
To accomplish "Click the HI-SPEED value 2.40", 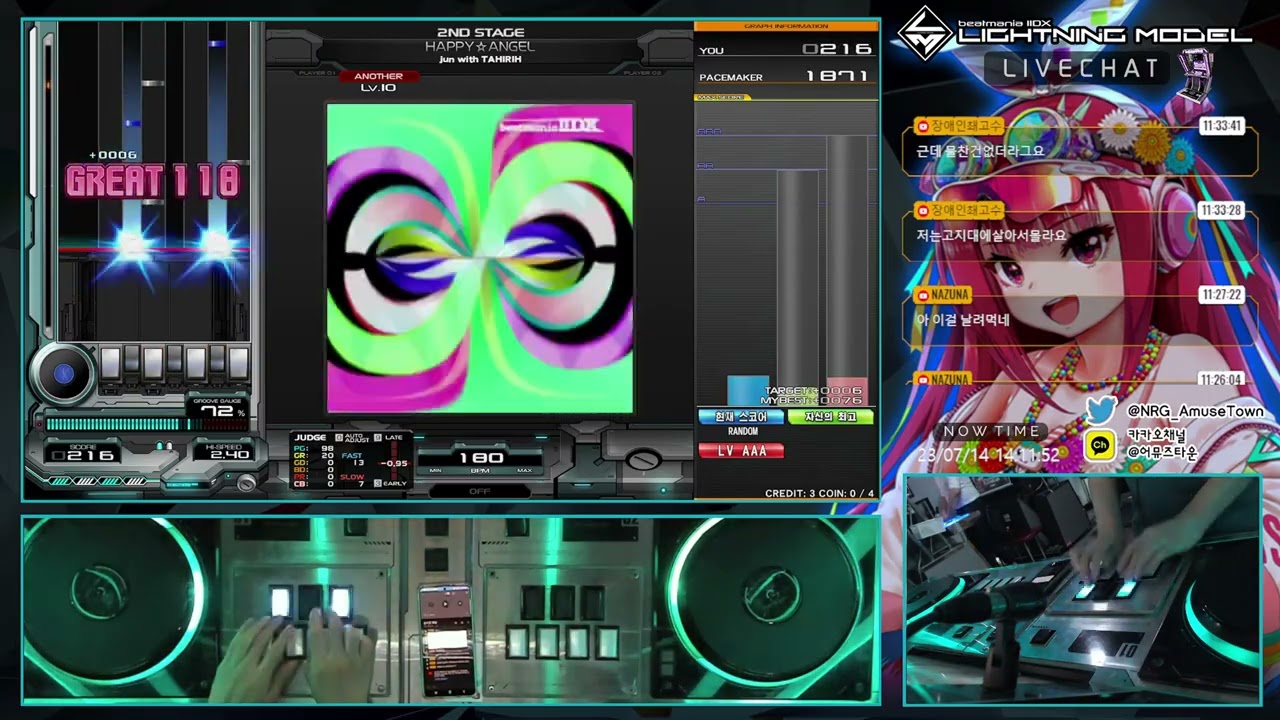I will (x=228, y=455).
